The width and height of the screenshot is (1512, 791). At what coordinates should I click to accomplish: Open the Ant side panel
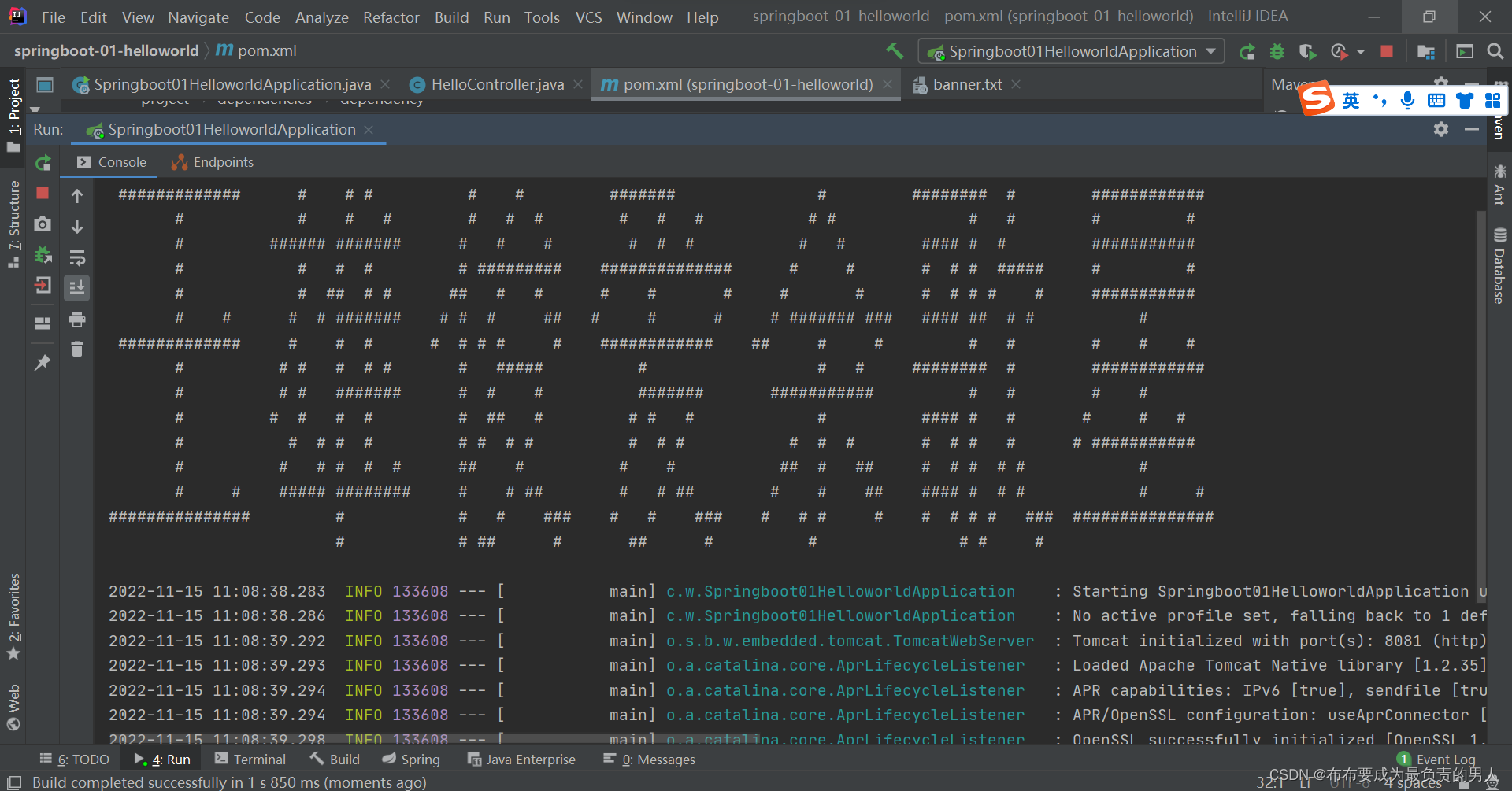[1499, 184]
